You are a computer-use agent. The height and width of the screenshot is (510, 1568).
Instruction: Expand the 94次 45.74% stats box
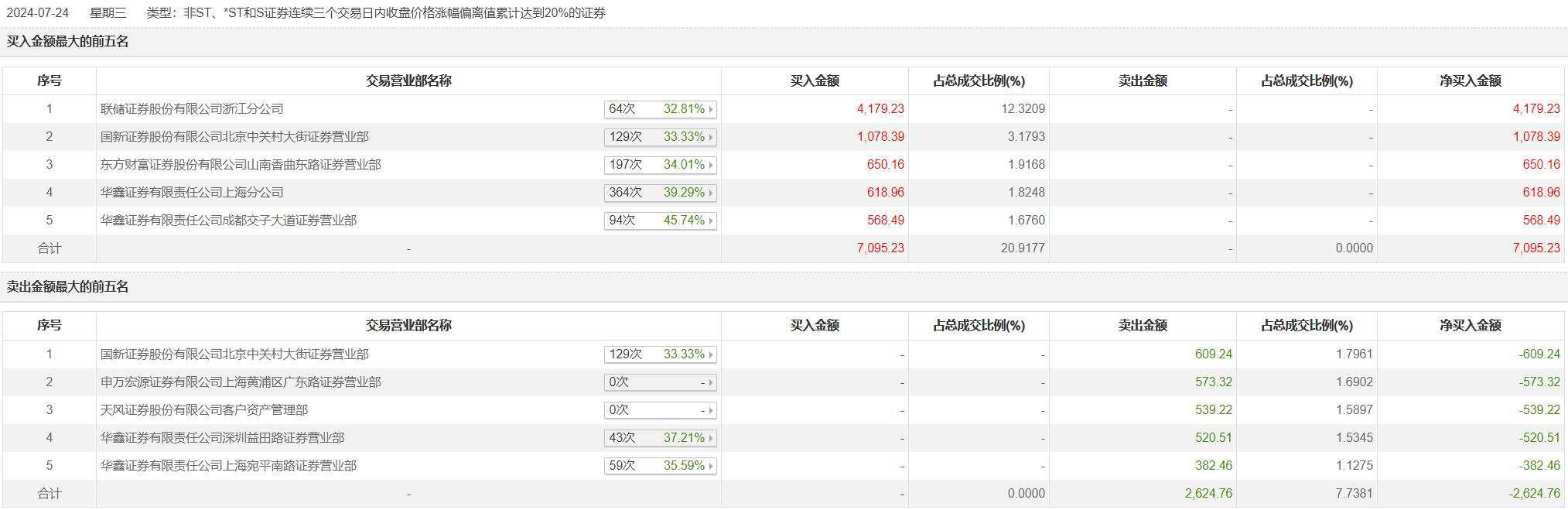point(660,221)
